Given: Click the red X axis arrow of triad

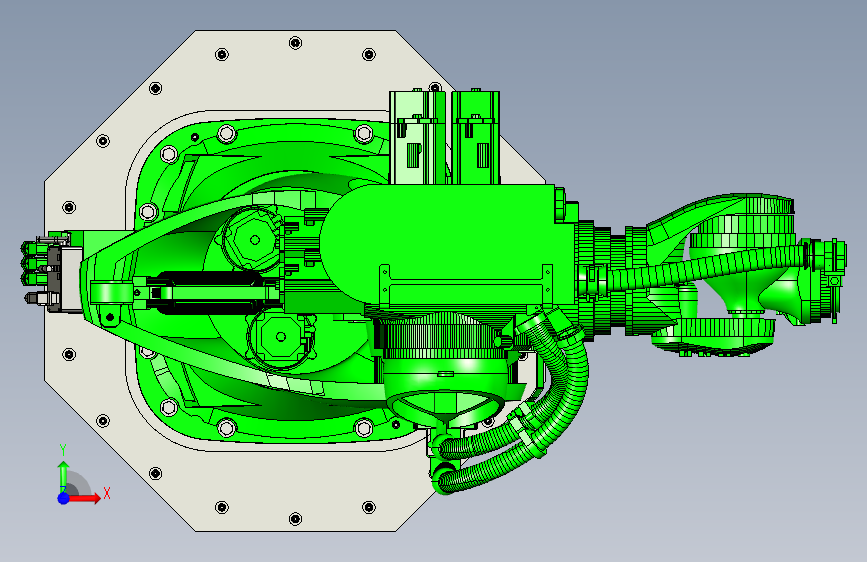Looking at the screenshot, I should (86, 498).
